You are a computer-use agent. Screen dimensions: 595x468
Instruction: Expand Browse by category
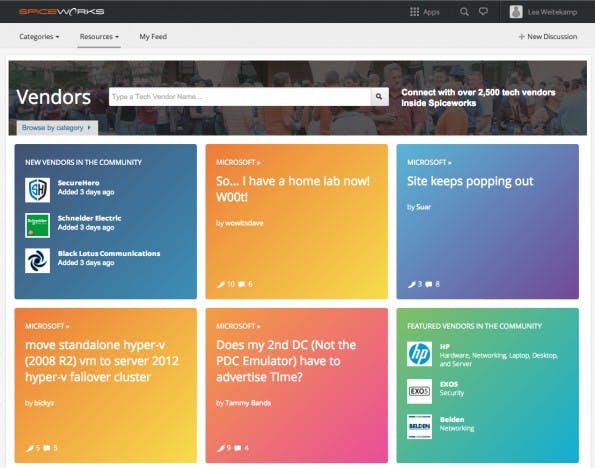pos(57,128)
